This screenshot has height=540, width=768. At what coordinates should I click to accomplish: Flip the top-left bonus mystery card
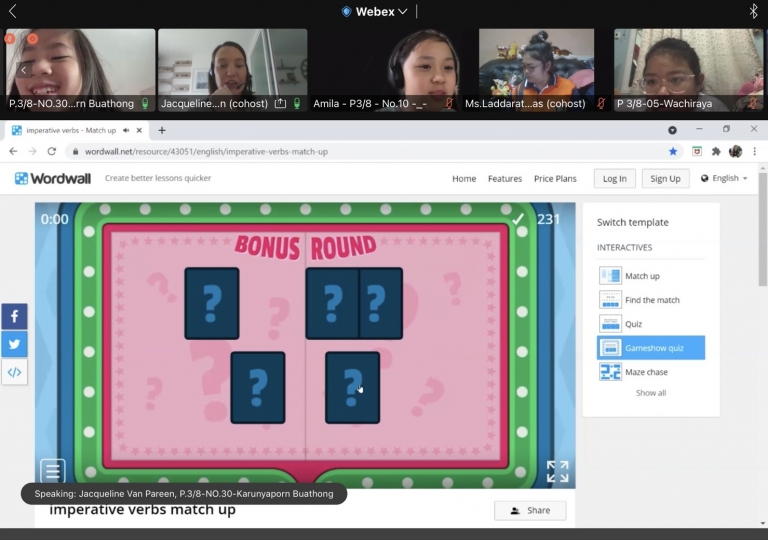[x=212, y=303]
